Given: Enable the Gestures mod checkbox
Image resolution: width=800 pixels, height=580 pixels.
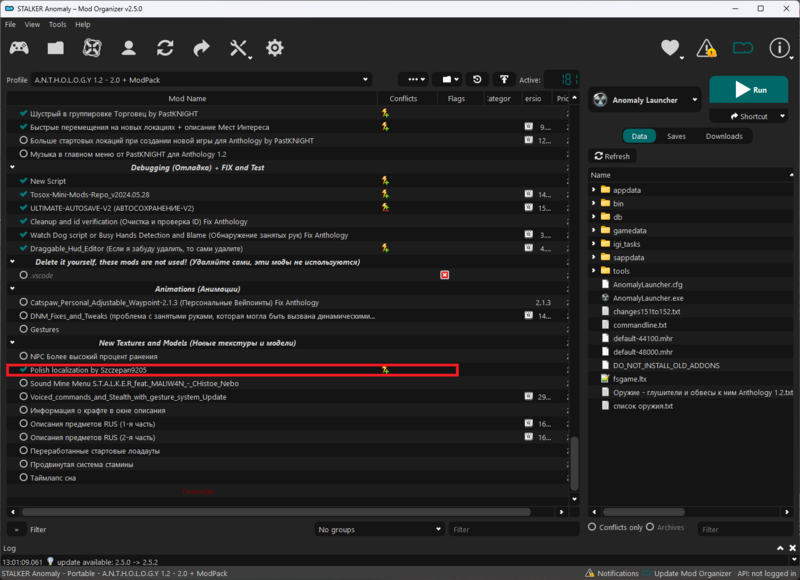Looking at the screenshot, I should (x=24, y=329).
